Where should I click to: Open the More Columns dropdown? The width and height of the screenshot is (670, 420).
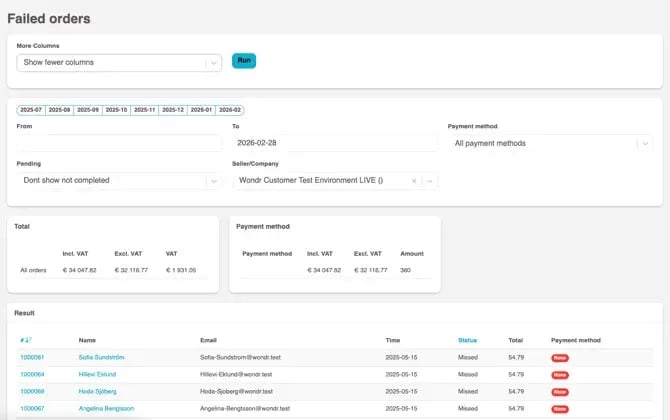pos(119,62)
